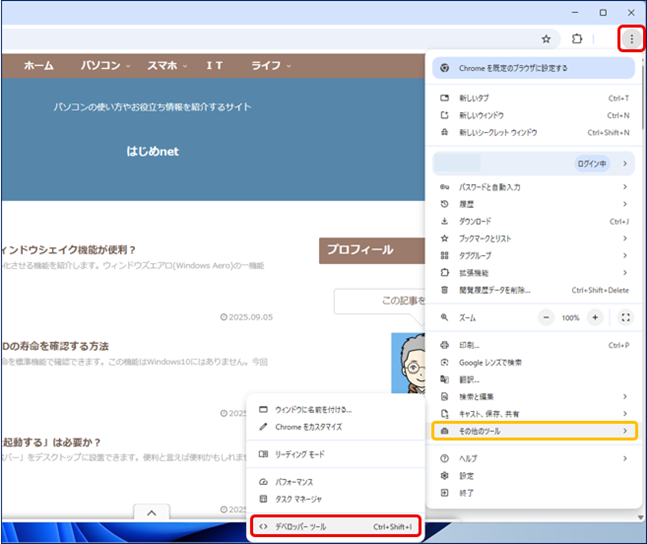Click the printer icon in menu
647x544 pixels.
coord(444,345)
